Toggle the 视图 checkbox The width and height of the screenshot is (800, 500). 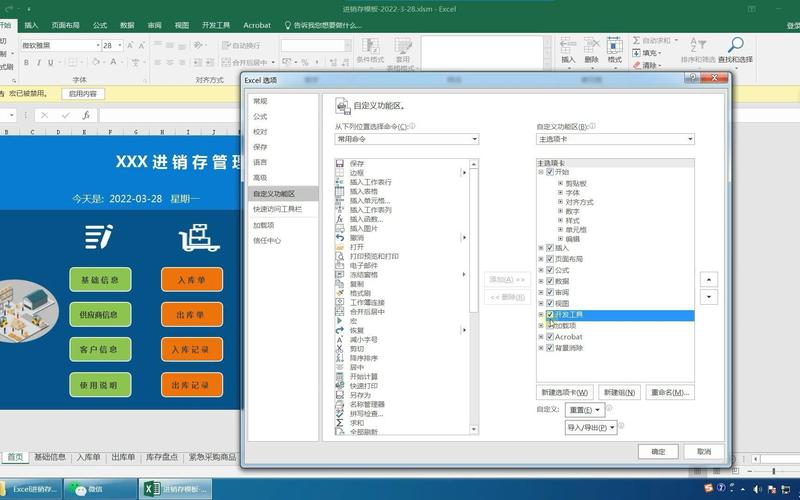[549, 304]
